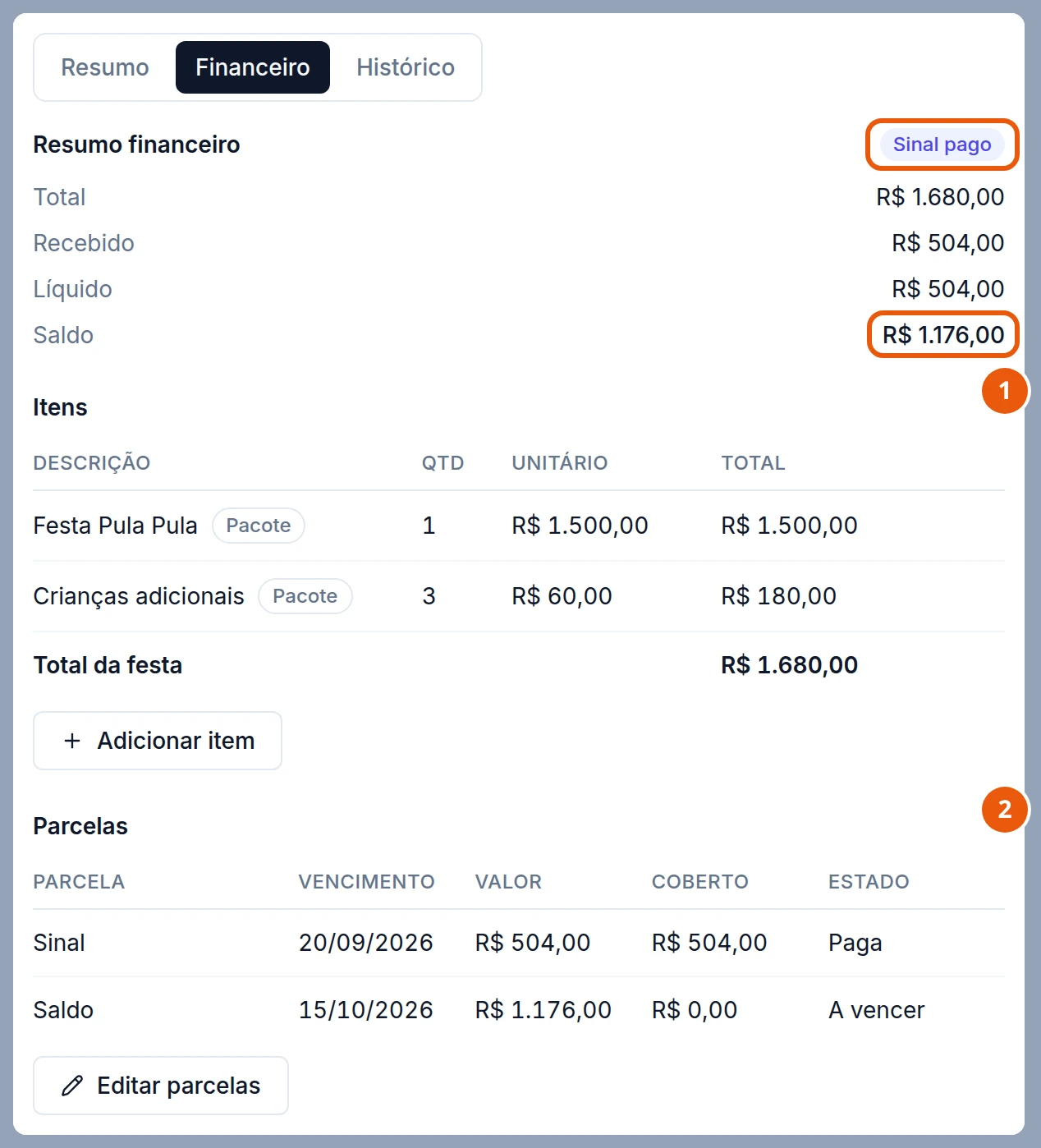Click the unit price R$ 1.500,00
This screenshot has height=1148, width=1041.
point(580,526)
